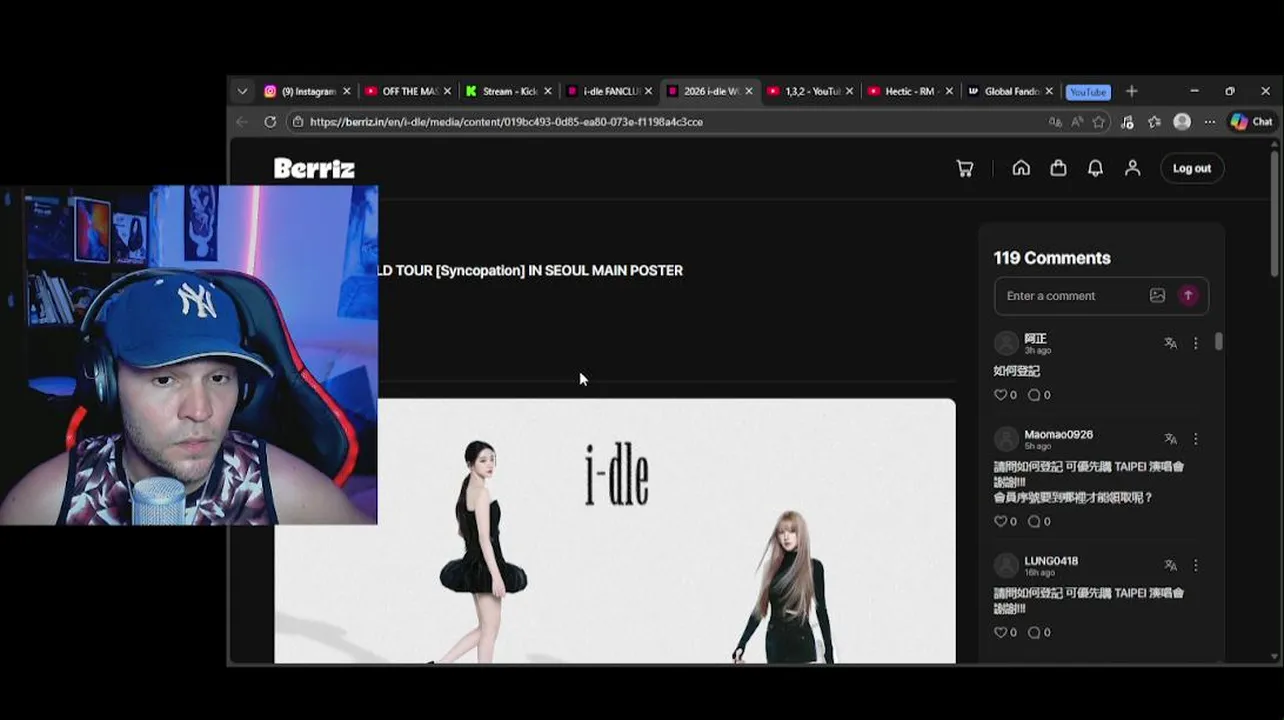Screen dimensions: 1284x720
Task: Add page to favorites star icon
Action: tap(1099, 122)
